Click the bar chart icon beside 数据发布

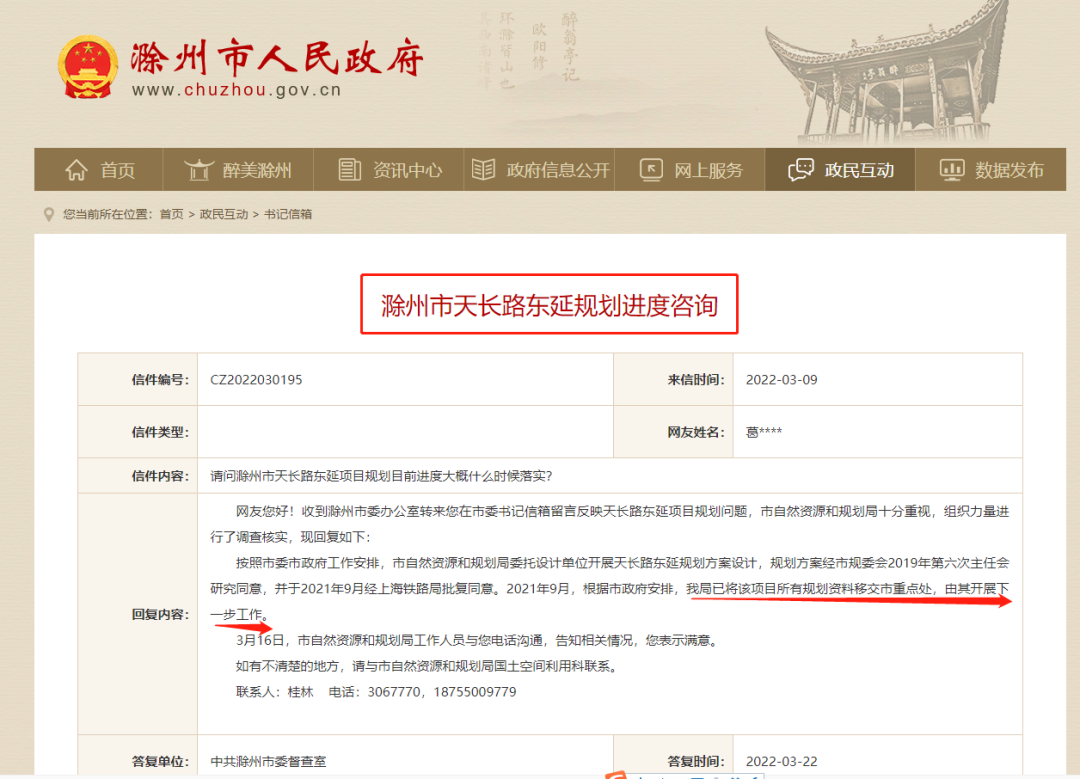(x=951, y=170)
